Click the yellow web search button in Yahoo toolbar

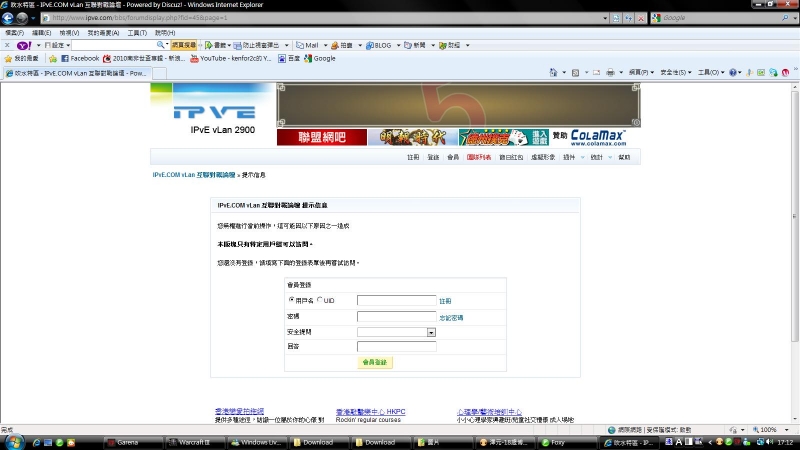[x=184, y=45]
